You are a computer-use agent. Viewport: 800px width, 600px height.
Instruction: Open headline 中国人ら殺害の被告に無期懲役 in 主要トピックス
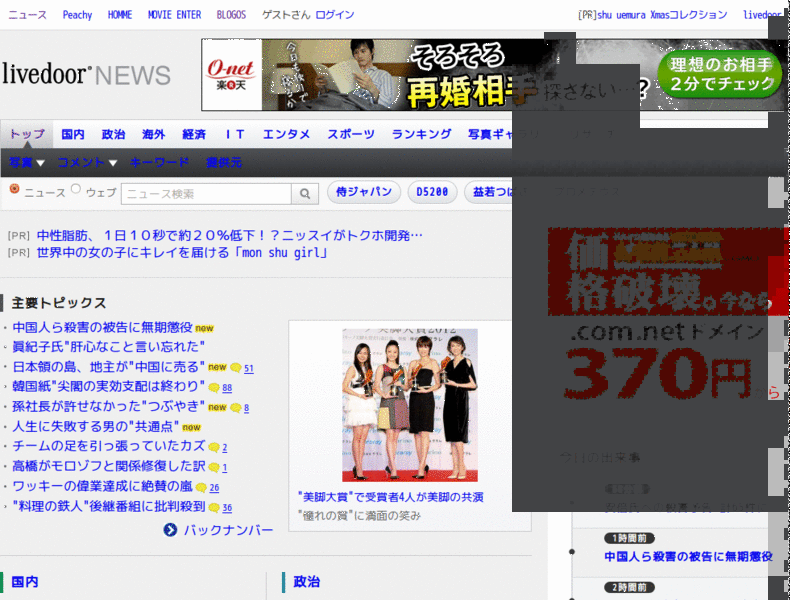pos(103,327)
